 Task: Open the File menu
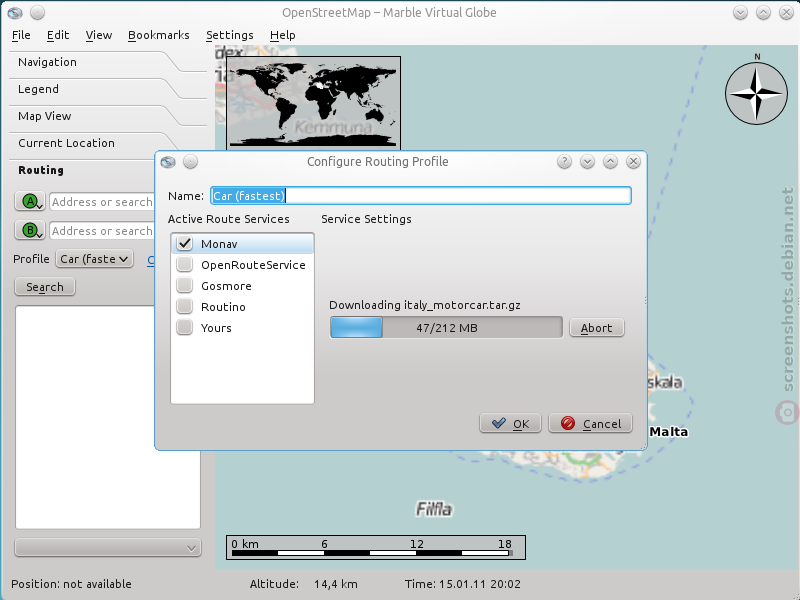click(x=21, y=35)
